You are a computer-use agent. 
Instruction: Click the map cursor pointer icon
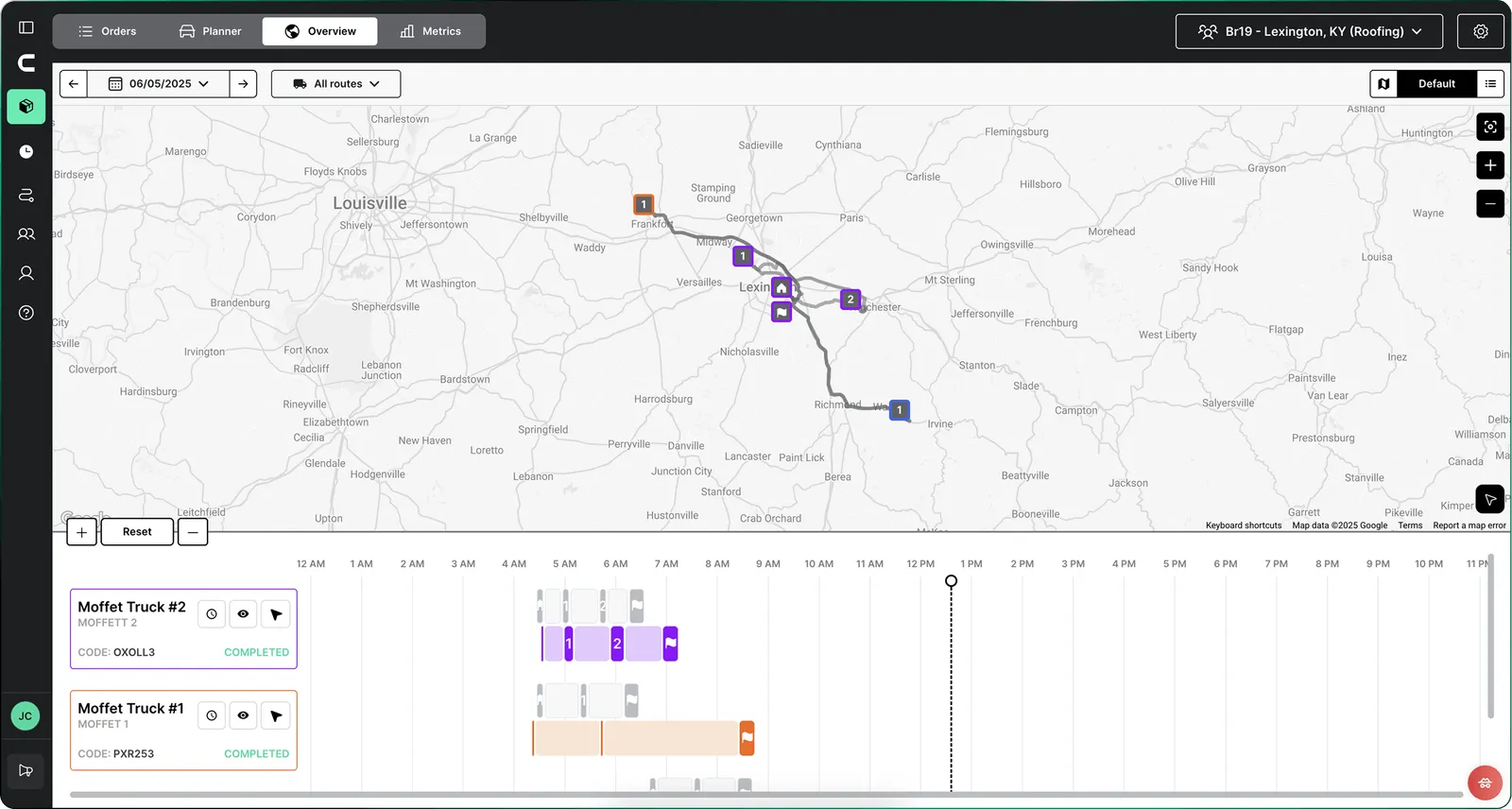click(x=1490, y=499)
